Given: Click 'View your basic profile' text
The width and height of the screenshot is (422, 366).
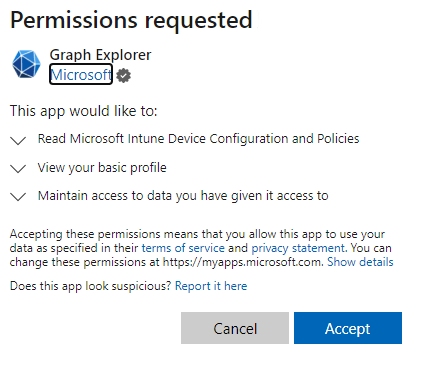Looking at the screenshot, I should coord(102,168).
